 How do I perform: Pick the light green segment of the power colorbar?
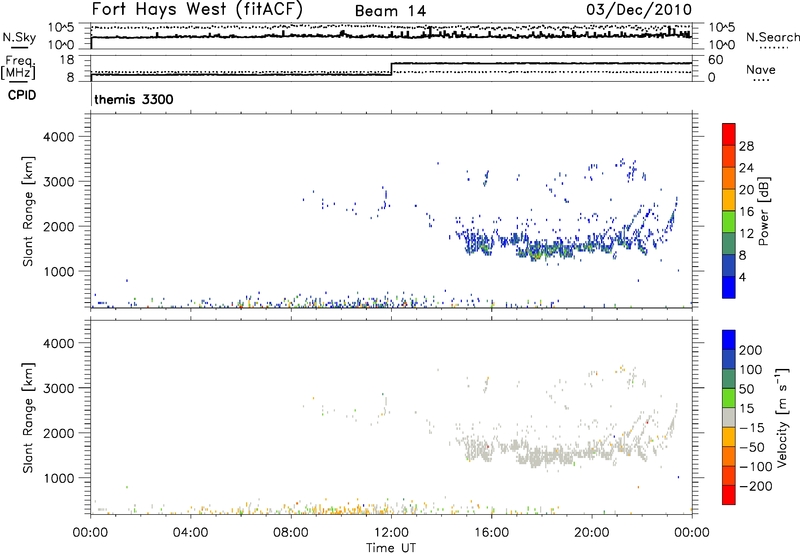(729, 221)
